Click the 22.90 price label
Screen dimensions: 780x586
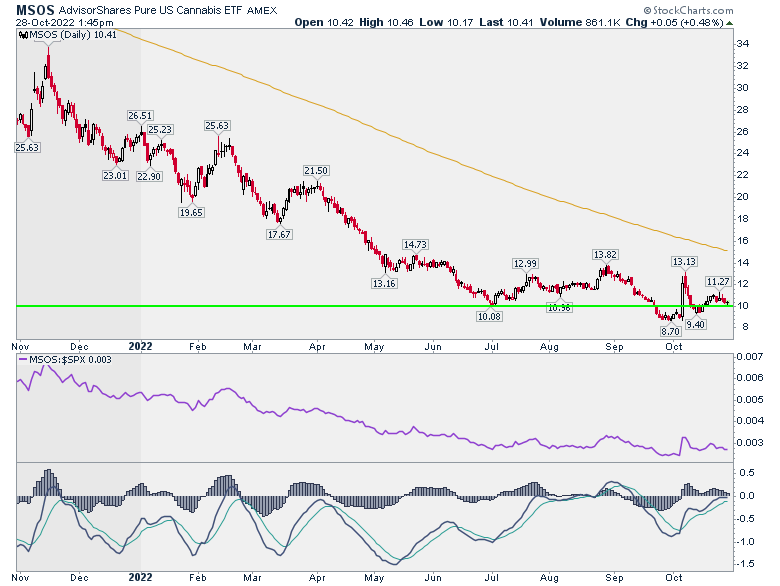149,177
